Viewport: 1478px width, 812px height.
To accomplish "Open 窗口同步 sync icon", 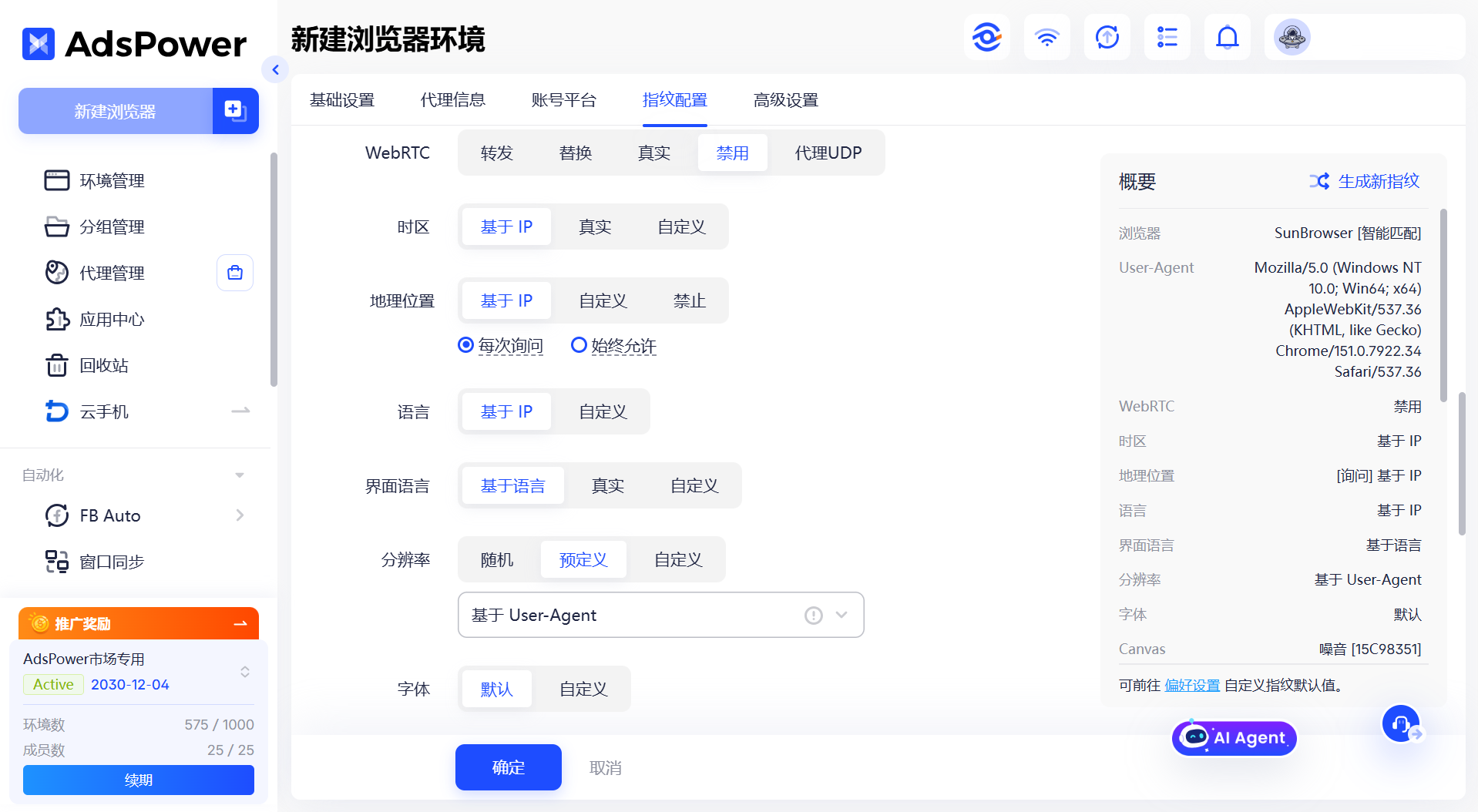I will click(57, 562).
